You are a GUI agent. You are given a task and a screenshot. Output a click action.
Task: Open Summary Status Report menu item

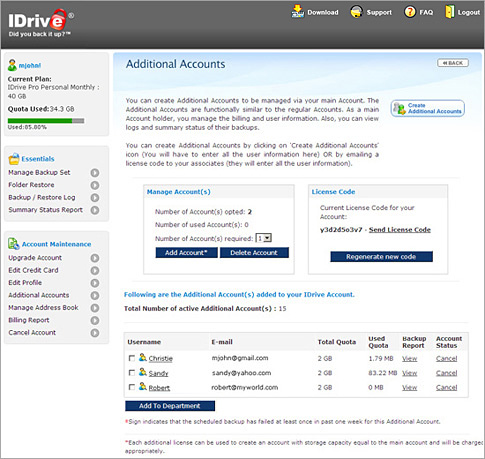[45, 210]
